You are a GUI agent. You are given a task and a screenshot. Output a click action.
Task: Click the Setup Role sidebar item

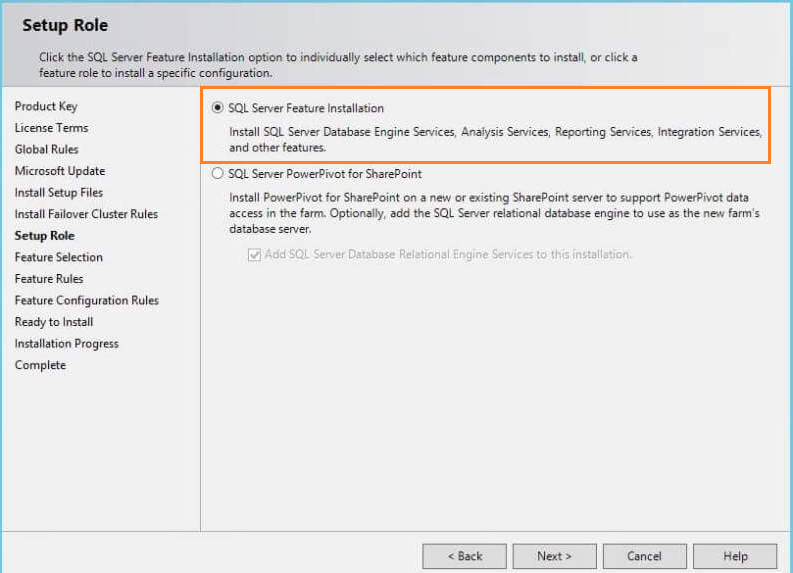pyautogui.click(x=44, y=236)
